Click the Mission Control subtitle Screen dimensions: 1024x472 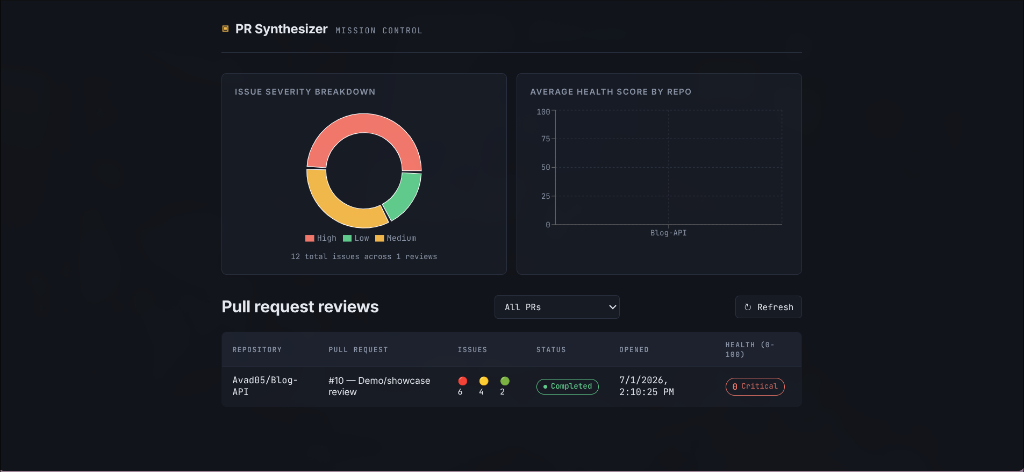[x=379, y=31]
